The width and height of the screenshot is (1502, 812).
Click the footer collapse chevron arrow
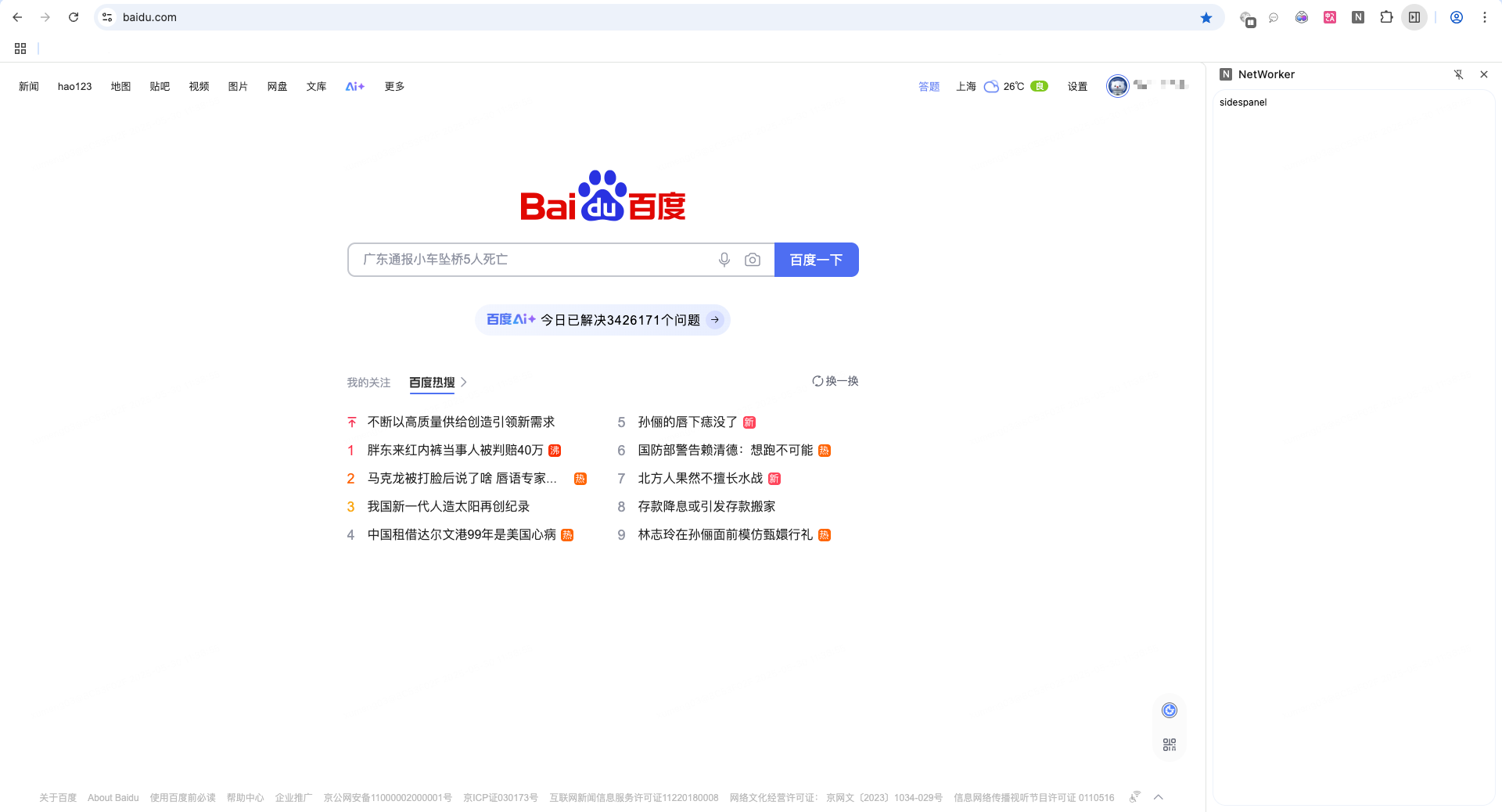[1159, 797]
